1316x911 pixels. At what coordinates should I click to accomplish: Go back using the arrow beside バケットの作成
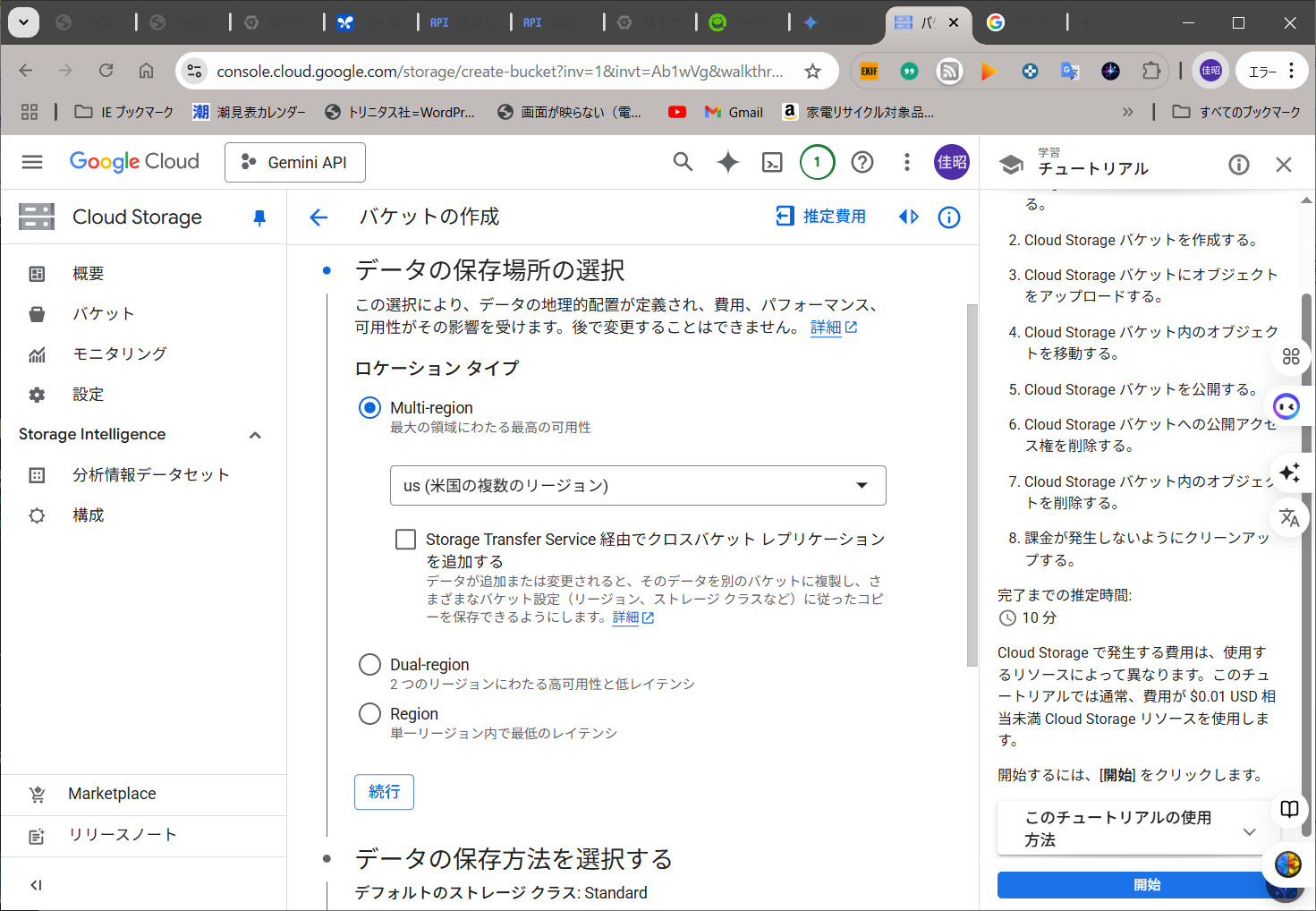318,217
